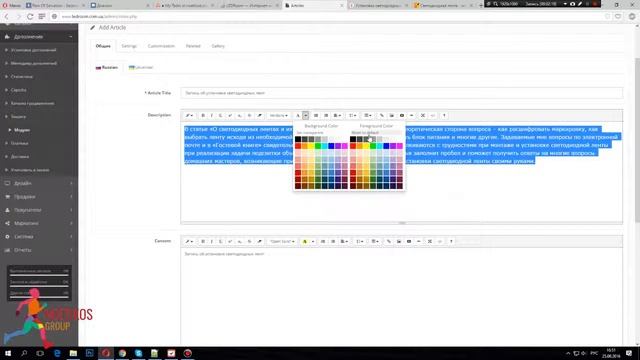Select the Russian language tab
The height and width of the screenshot is (360, 640).
click(x=107, y=67)
